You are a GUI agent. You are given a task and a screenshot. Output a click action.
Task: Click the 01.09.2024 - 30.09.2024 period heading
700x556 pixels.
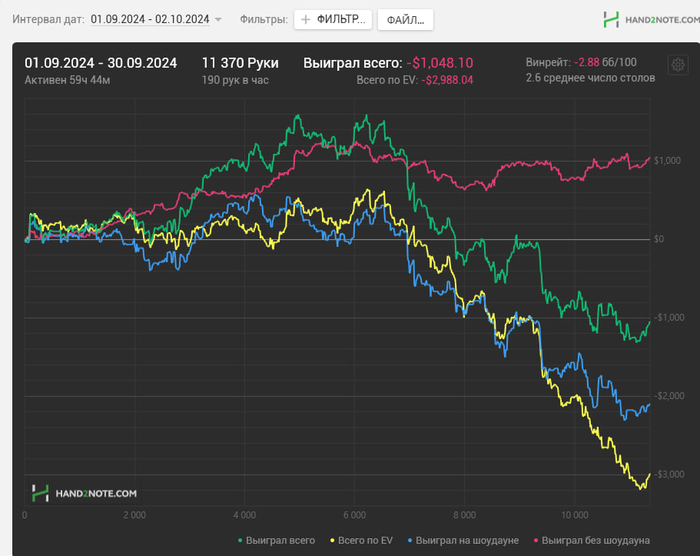pyautogui.click(x=100, y=63)
